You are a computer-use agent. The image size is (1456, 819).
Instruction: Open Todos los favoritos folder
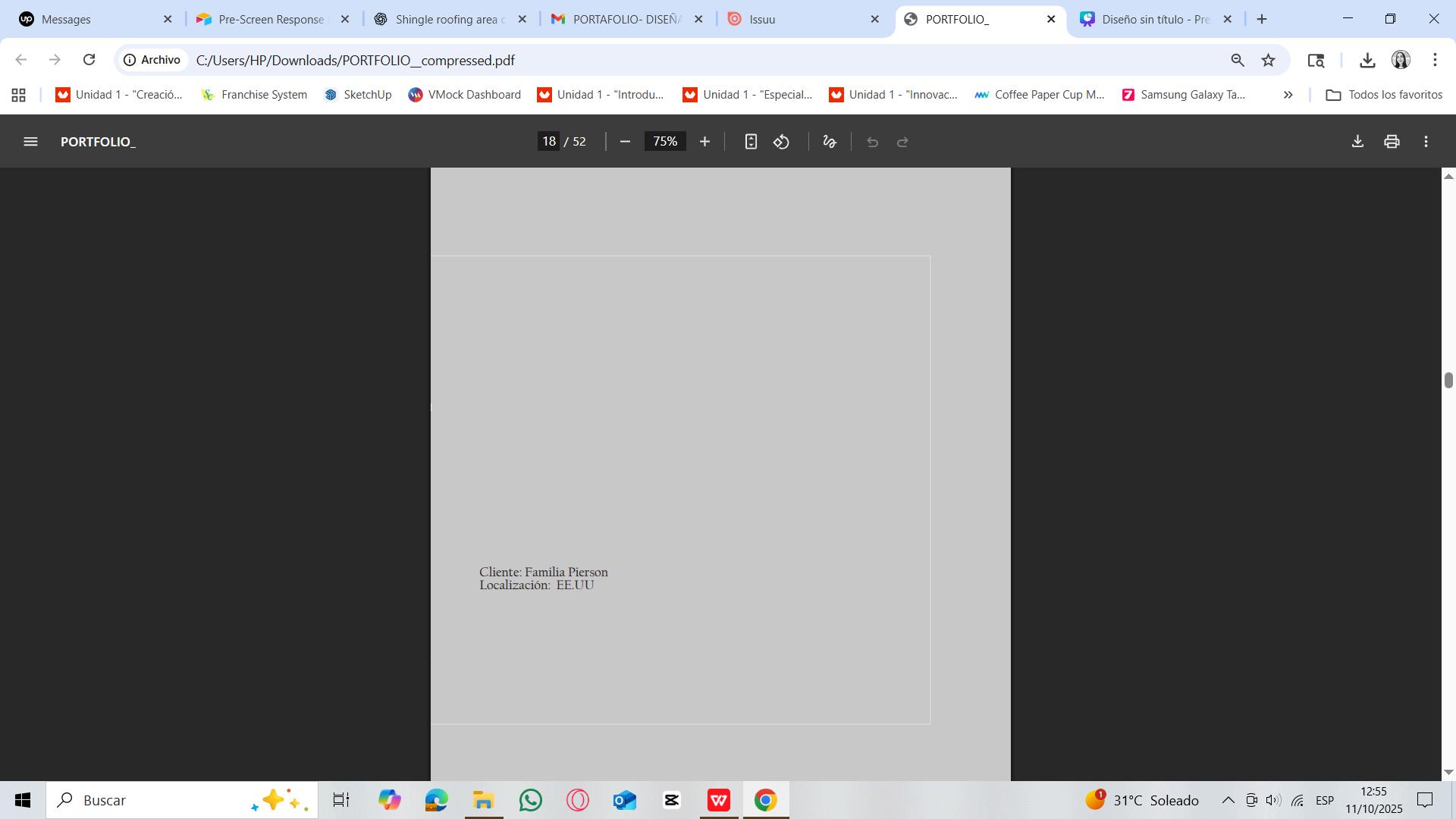coord(1383,95)
